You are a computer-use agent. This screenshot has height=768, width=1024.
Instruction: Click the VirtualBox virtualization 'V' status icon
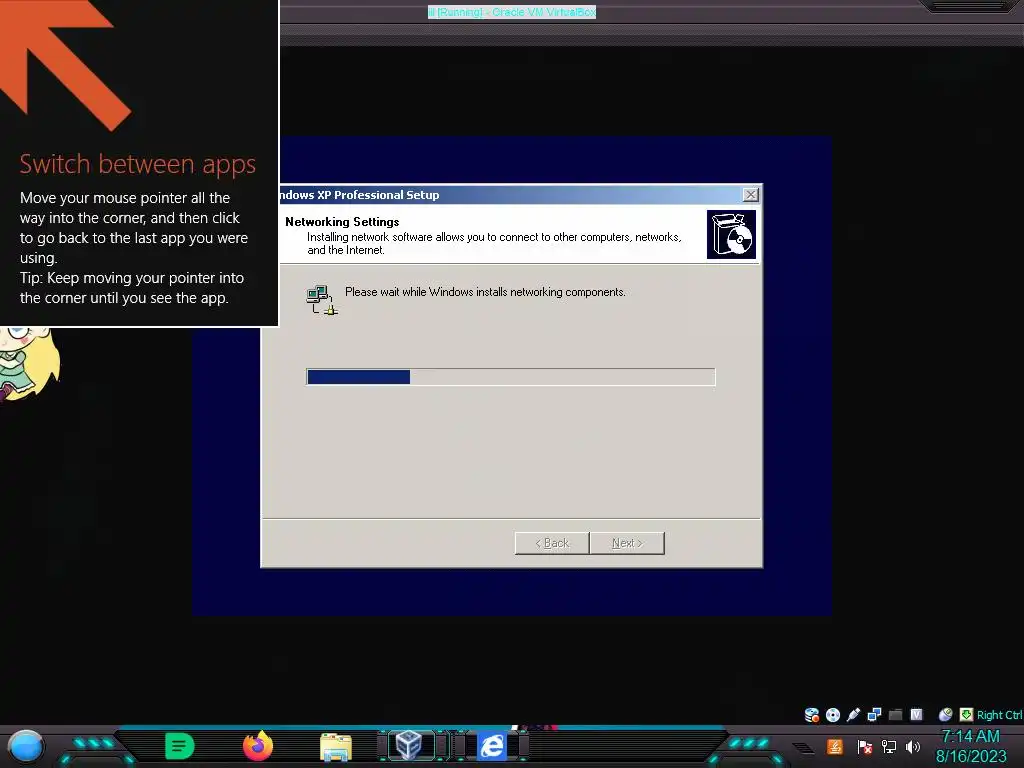pos(916,714)
